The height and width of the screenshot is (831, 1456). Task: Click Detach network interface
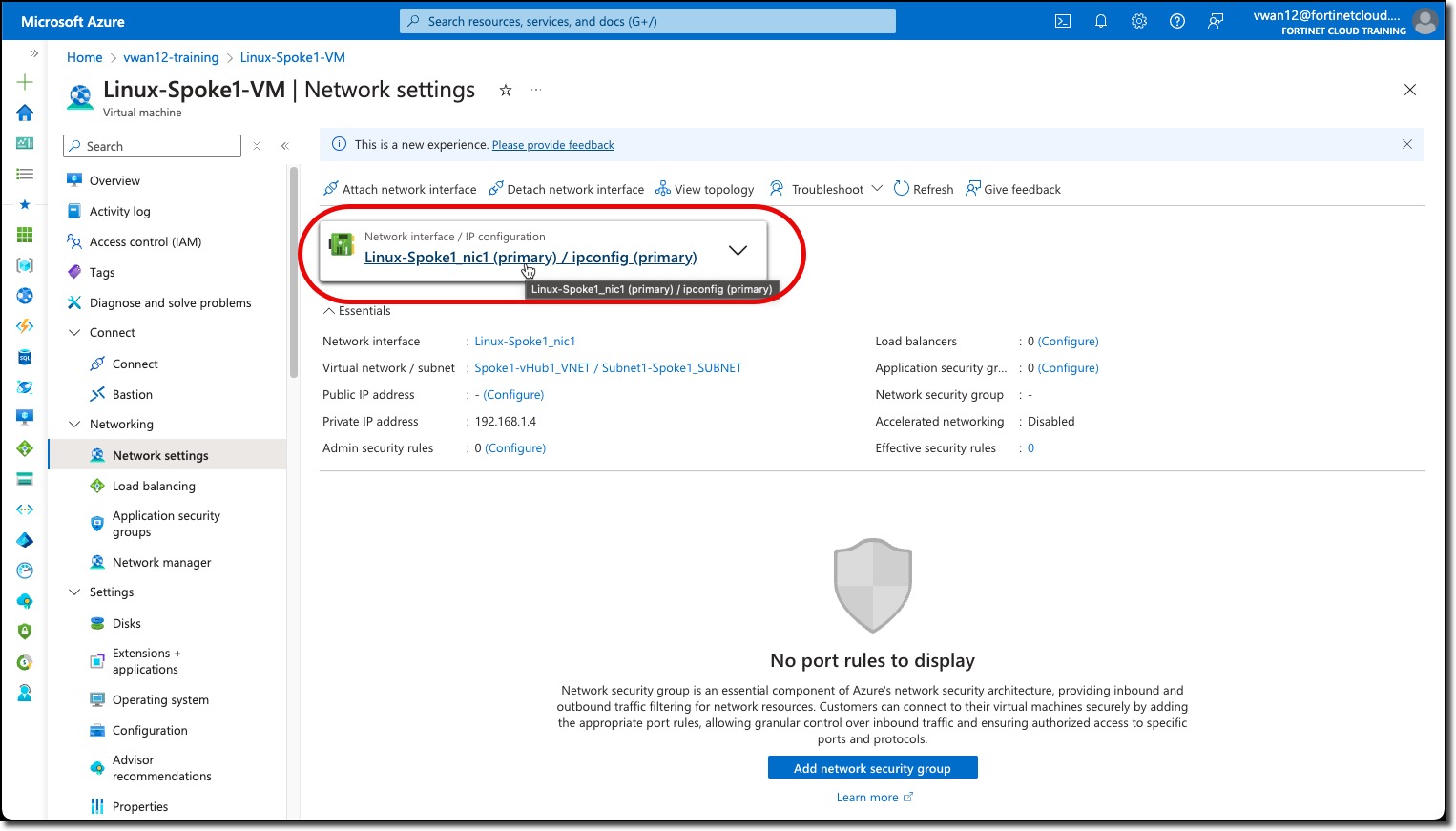(566, 189)
